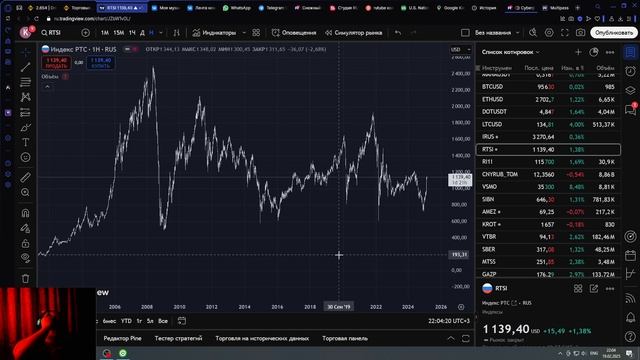Screen dimensions: 640x360
Task: Add a symbol to the watchlist
Action: pos(578,52)
